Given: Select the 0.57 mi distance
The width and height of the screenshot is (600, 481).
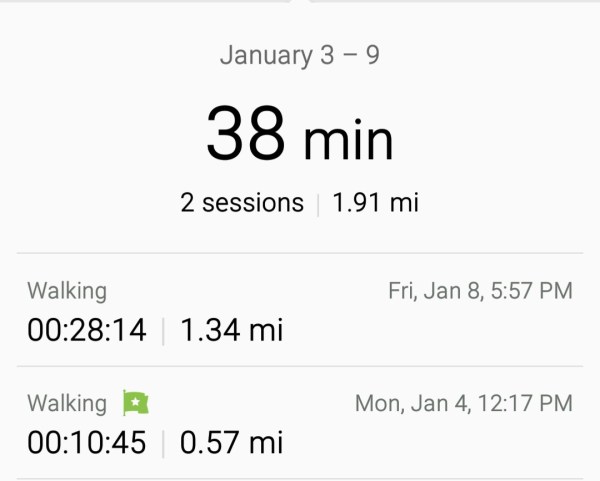Looking at the screenshot, I should pos(232,442).
